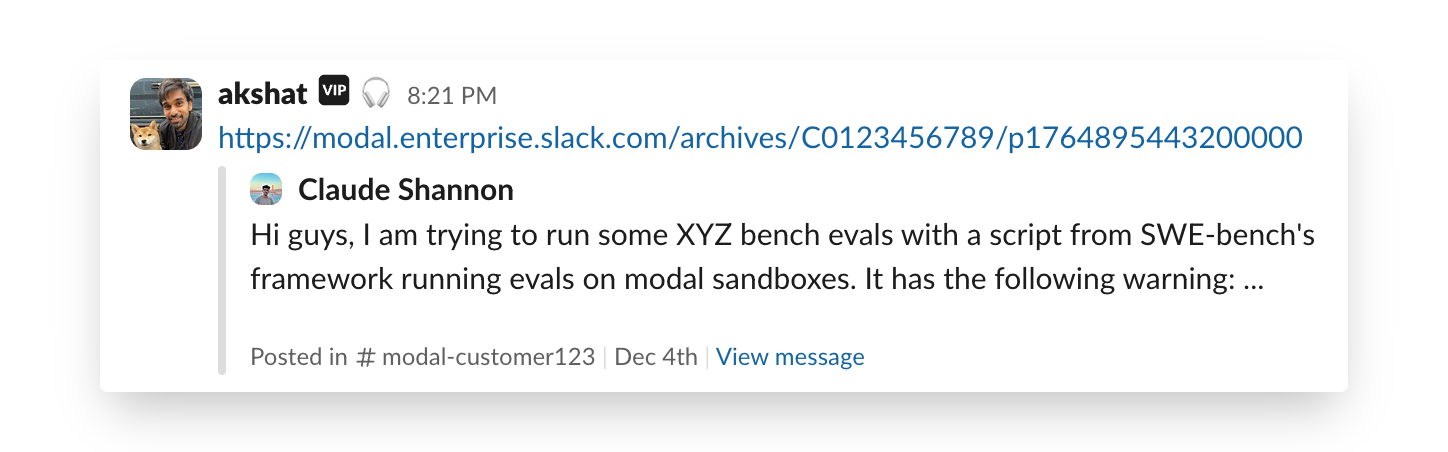Click the quoted line starting "Hi guys"

click(782, 239)
